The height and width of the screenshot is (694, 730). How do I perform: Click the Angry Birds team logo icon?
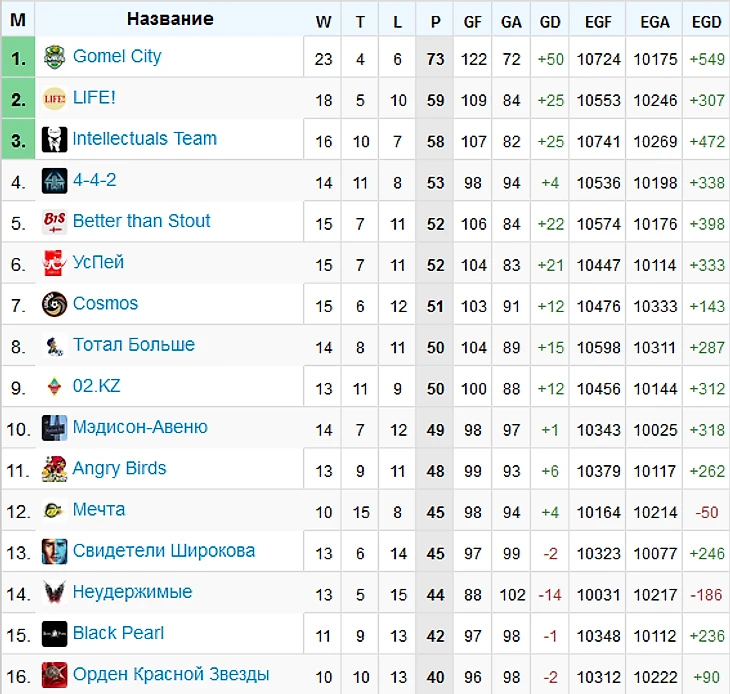(x=54, y=469)
